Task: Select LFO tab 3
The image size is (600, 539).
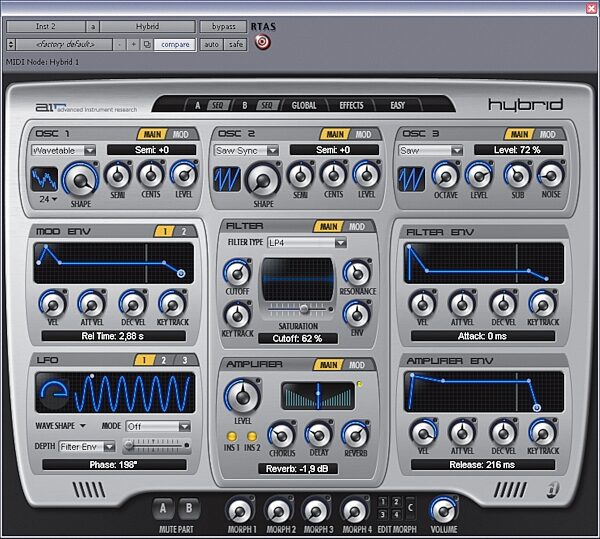Action: tap(185, 360)
